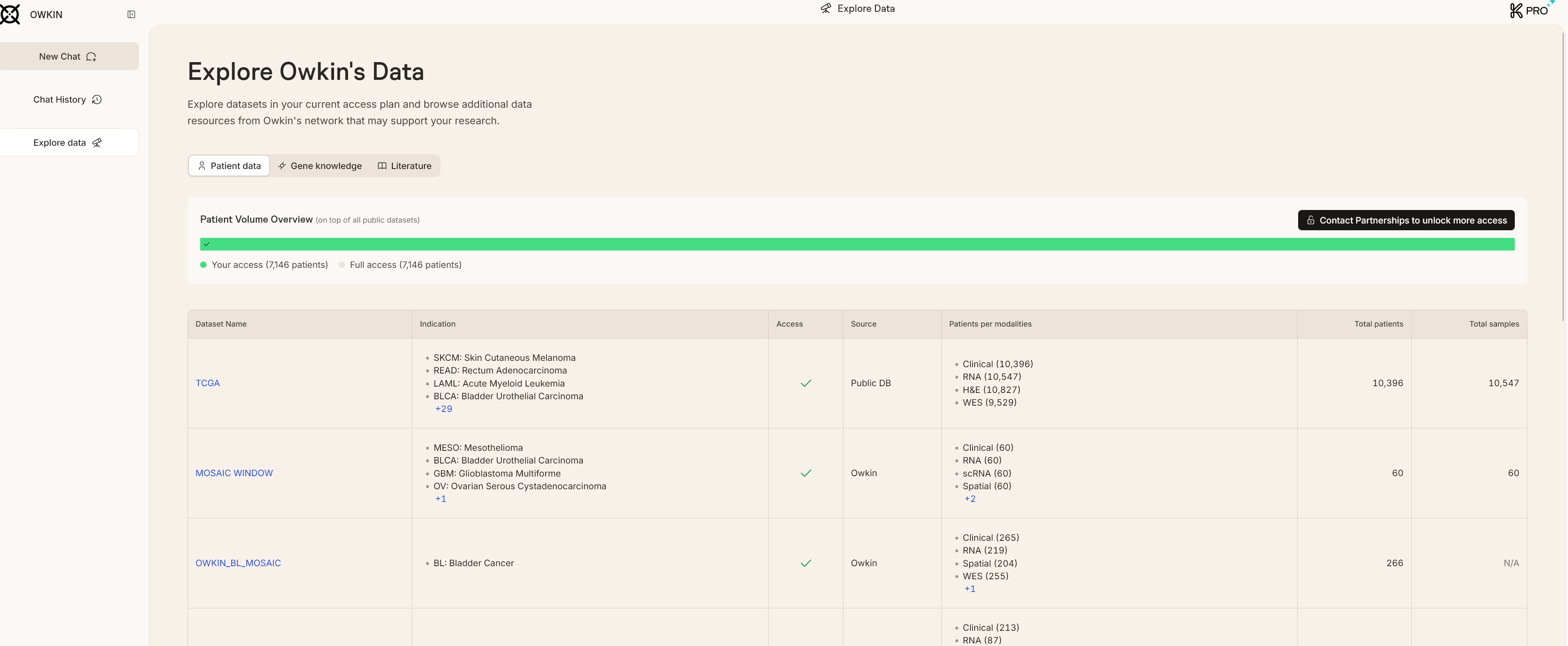Screen dimensions: 1568x646
Task: Click the Owkin logo icon
Action: [x=10, y=14]
